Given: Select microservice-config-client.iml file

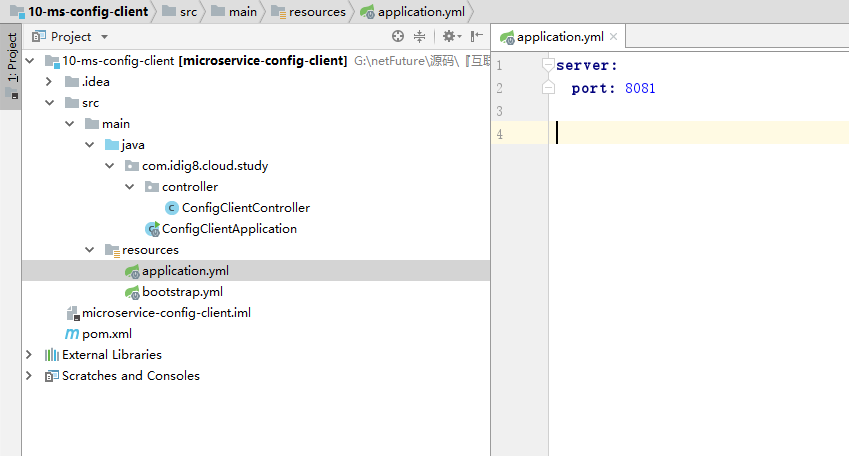Looking at the screenshot, I should click(x=166, y=313).
